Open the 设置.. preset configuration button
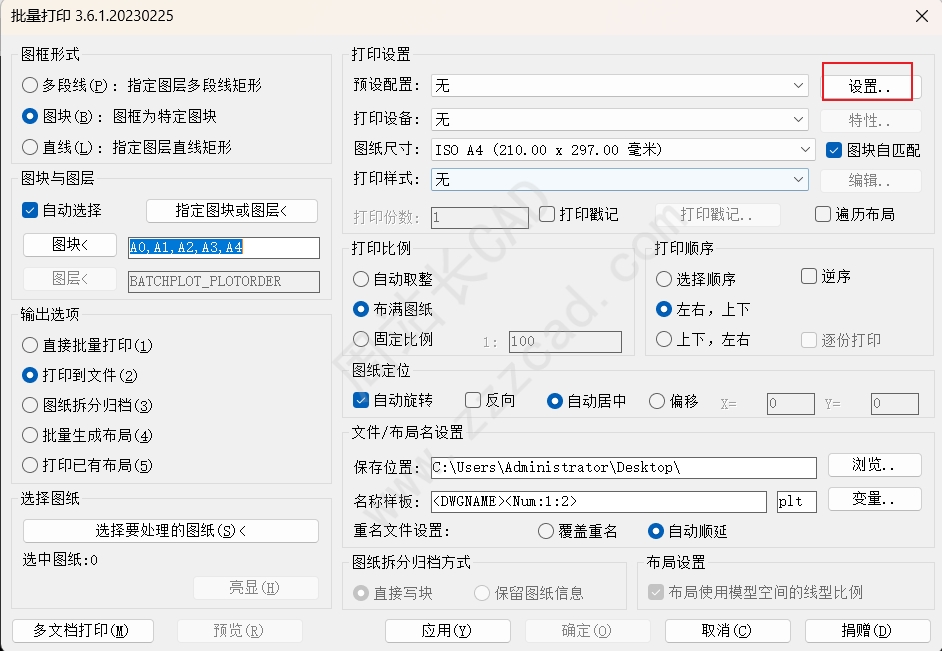The image size is (942, 651). (870, 86)
